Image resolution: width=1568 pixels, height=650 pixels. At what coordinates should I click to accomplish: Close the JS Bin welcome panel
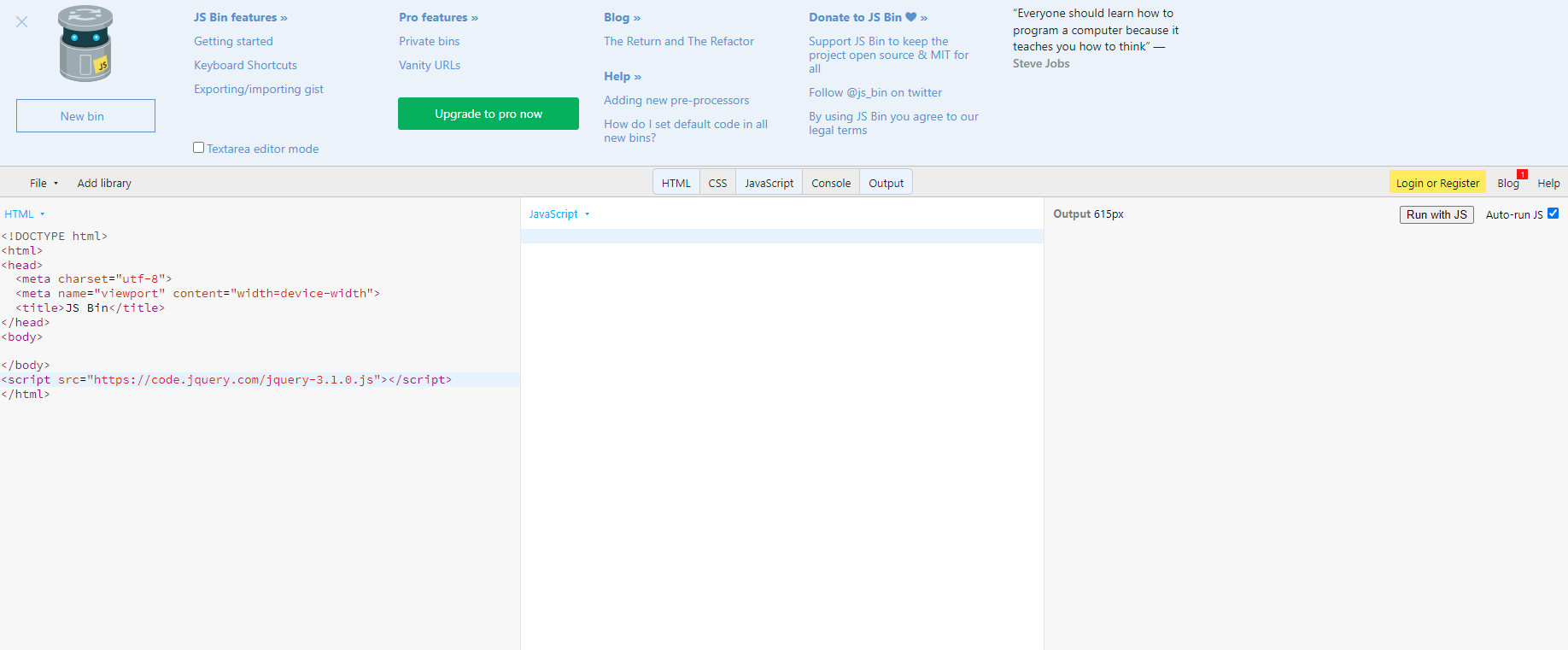[22, 22]
